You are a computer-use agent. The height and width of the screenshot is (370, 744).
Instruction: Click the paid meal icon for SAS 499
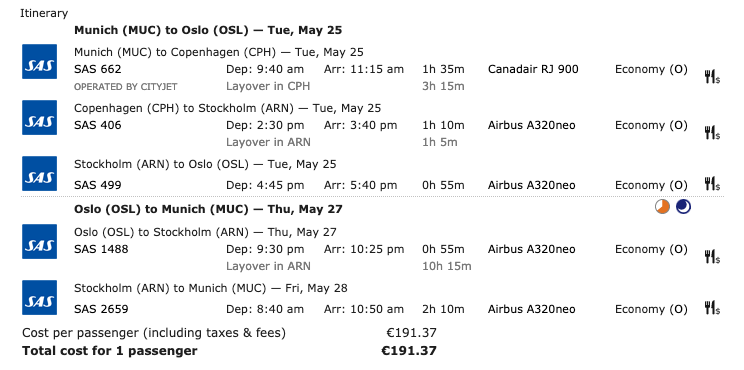[x=712, y=184]
